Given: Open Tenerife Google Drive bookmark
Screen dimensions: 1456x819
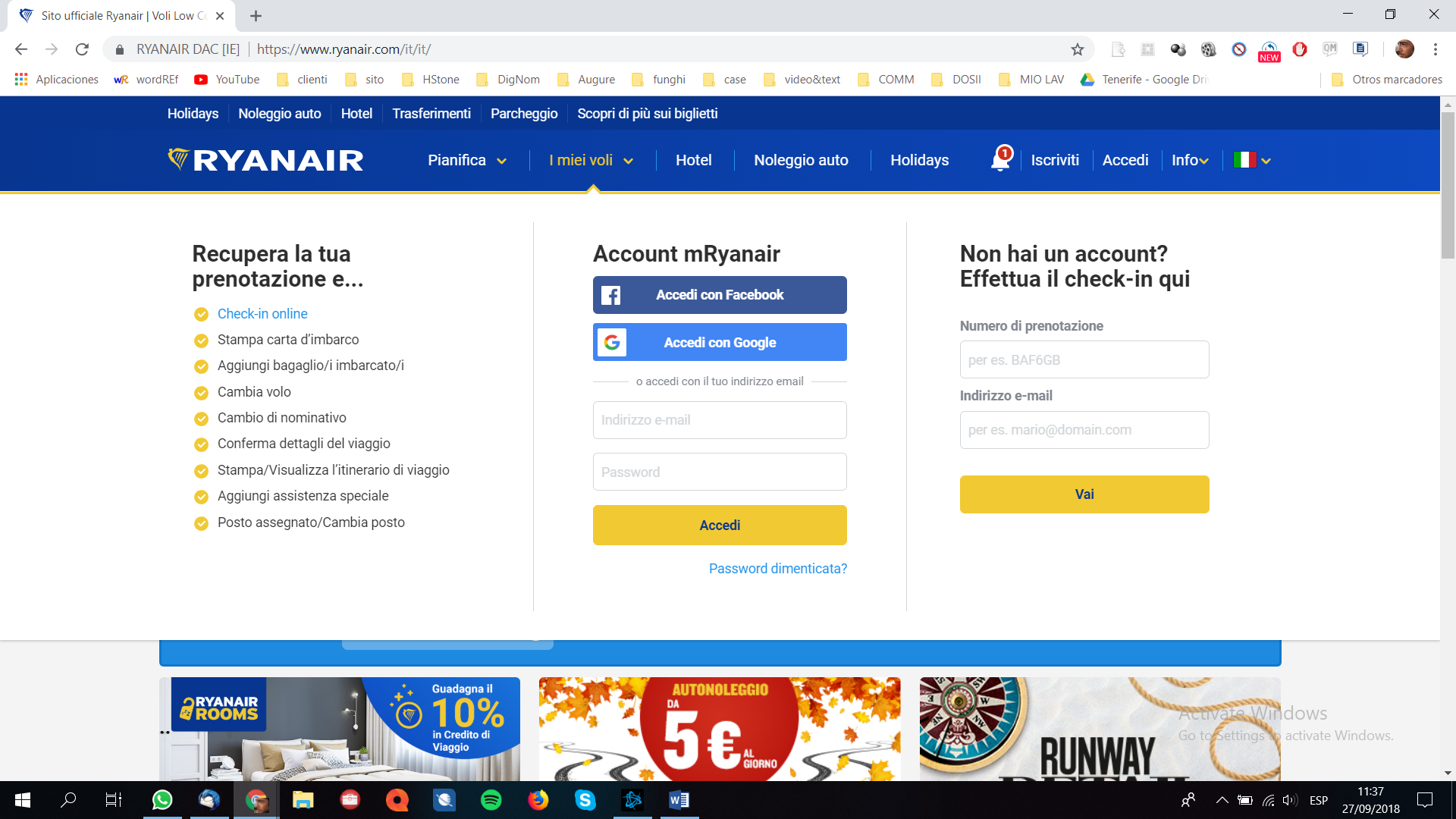Looking at the screenshot, I should click(1144, 80).
